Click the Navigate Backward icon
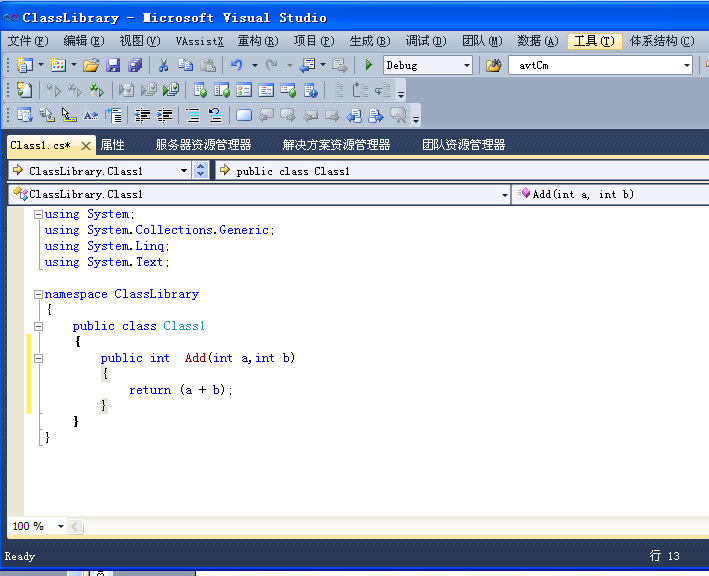 (x=307, y=66)
